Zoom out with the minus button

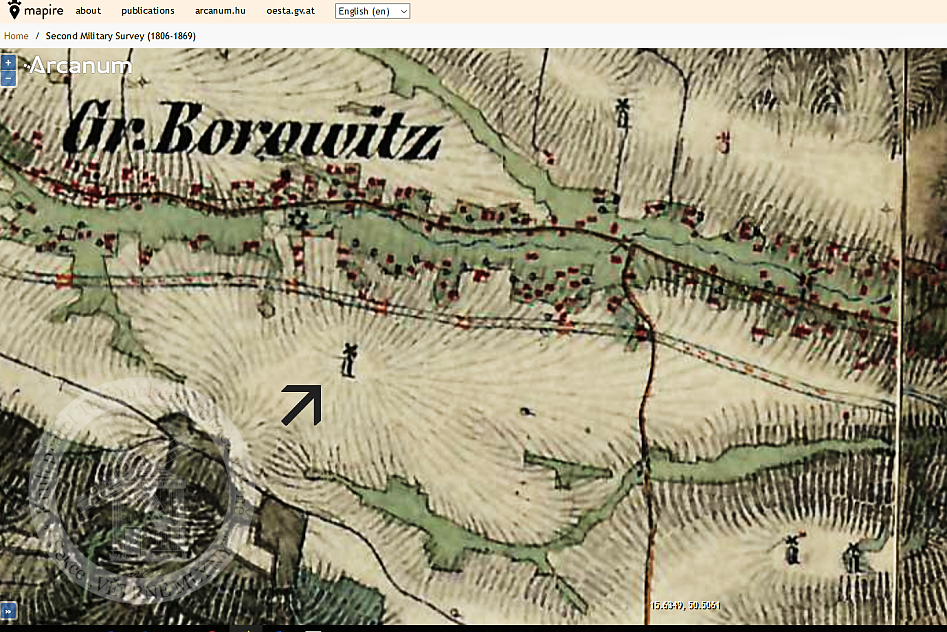click(x=8, y=77)
